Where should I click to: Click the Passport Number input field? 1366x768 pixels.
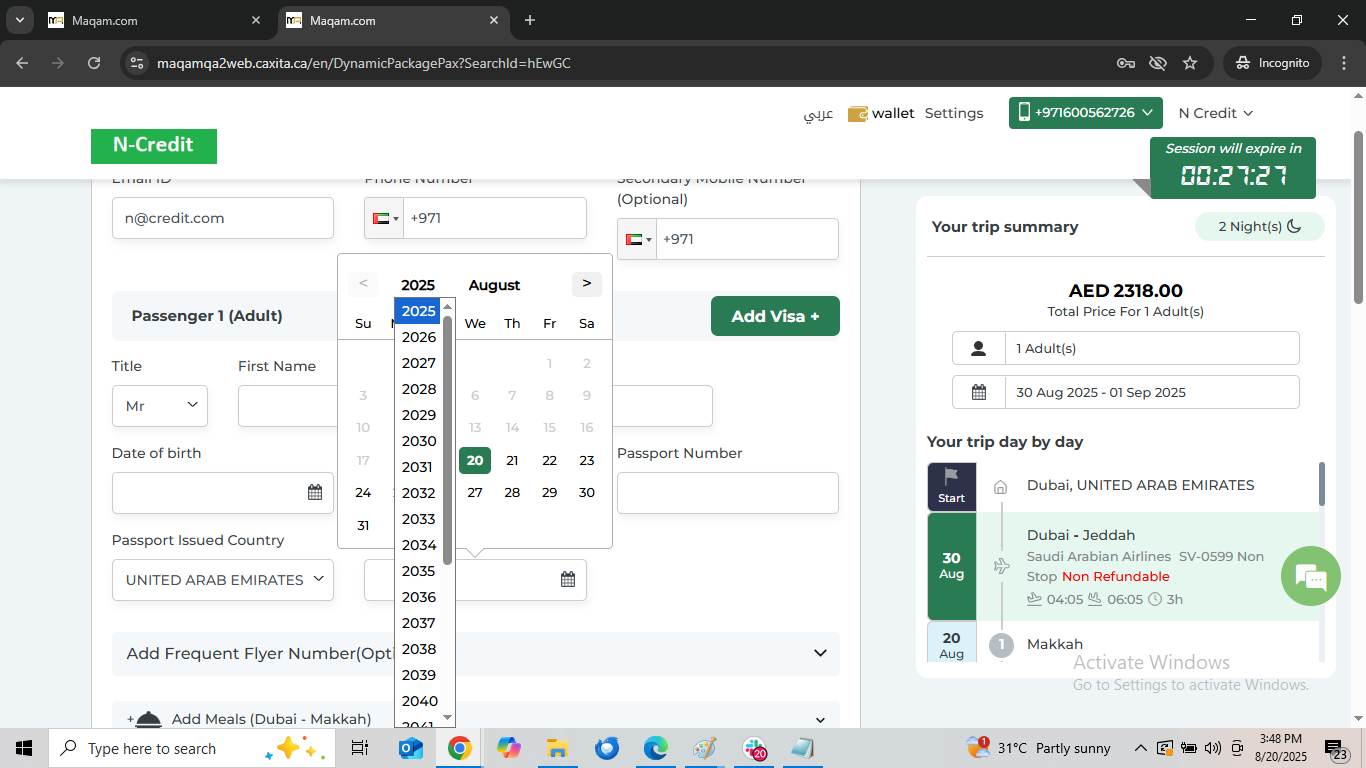[x=727, y=493]
